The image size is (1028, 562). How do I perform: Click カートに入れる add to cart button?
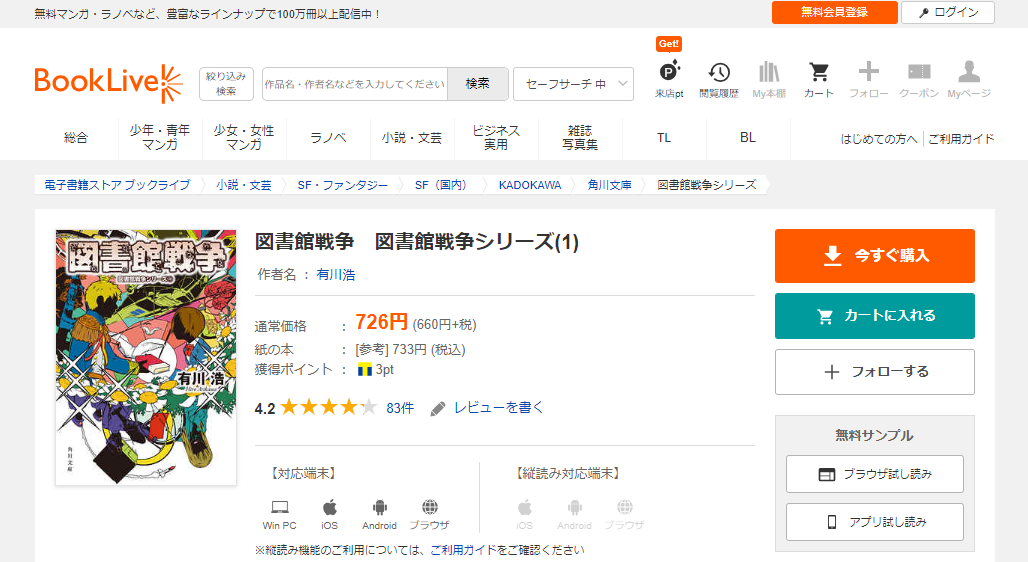pos(875,316)
